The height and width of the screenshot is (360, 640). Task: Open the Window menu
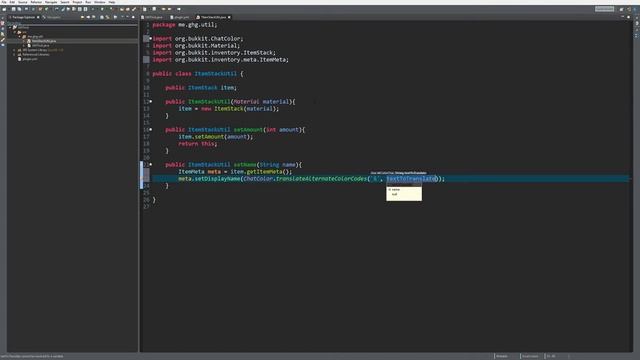[x=100, y=2]
